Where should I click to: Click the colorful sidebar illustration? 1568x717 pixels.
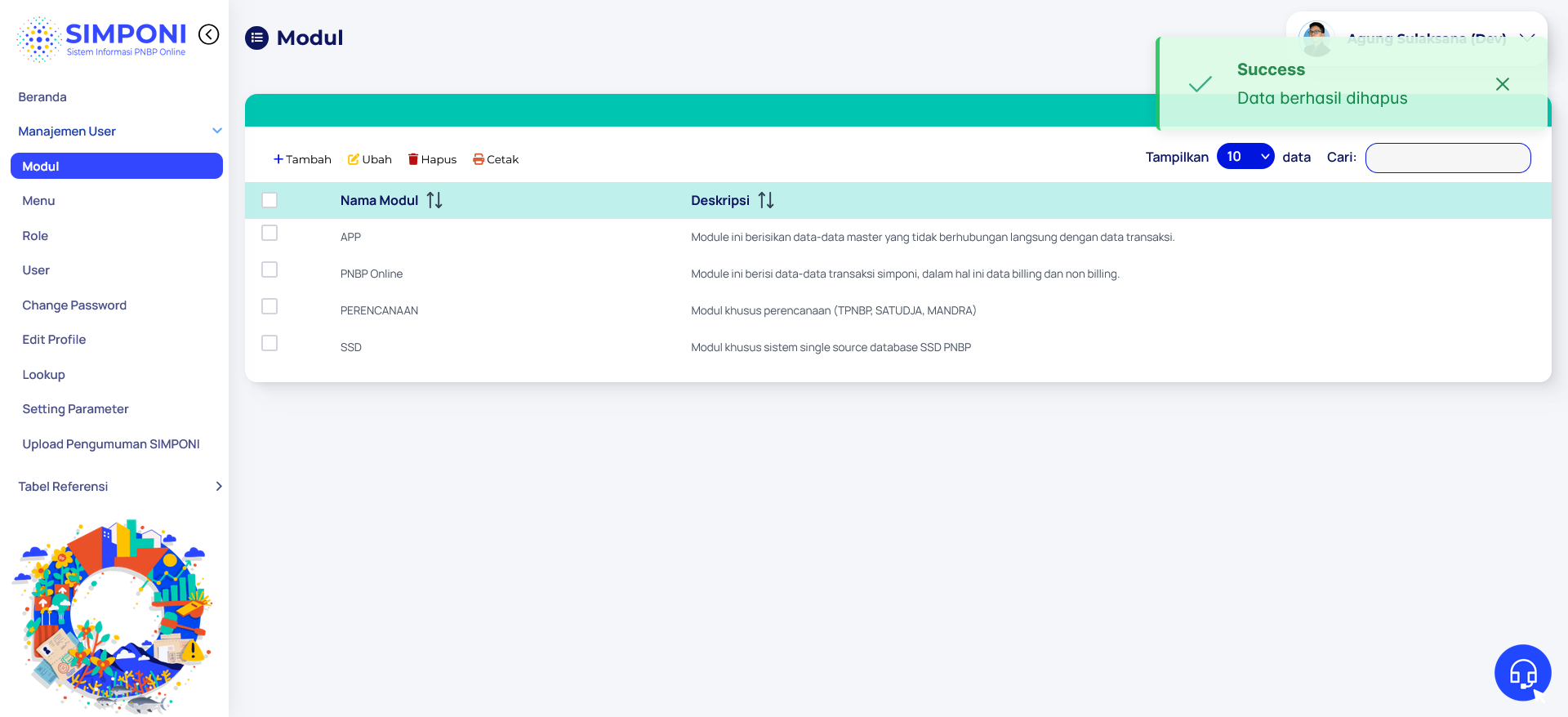click(113, 616)
